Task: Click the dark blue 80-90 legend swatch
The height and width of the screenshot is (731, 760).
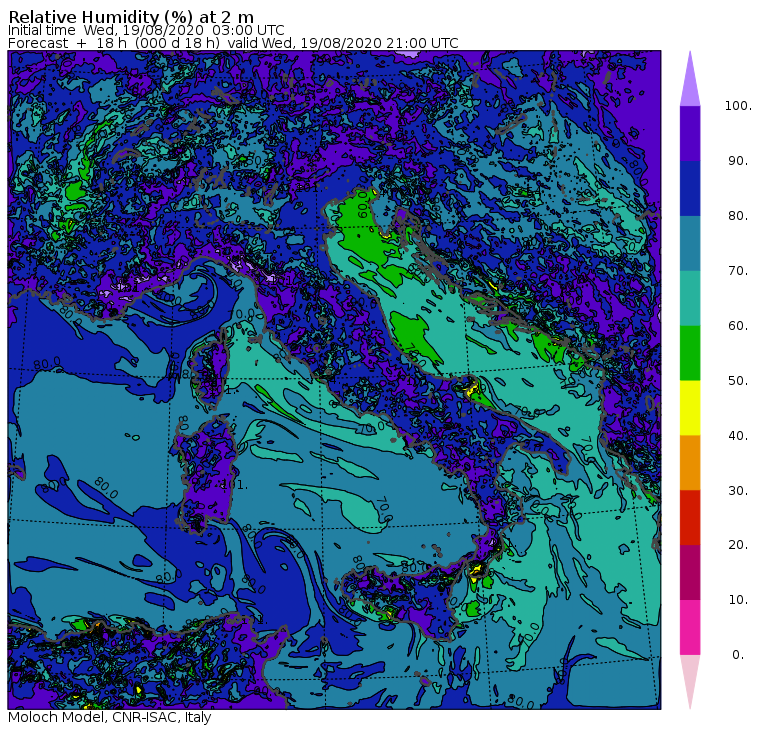Action: click(690, 188)
